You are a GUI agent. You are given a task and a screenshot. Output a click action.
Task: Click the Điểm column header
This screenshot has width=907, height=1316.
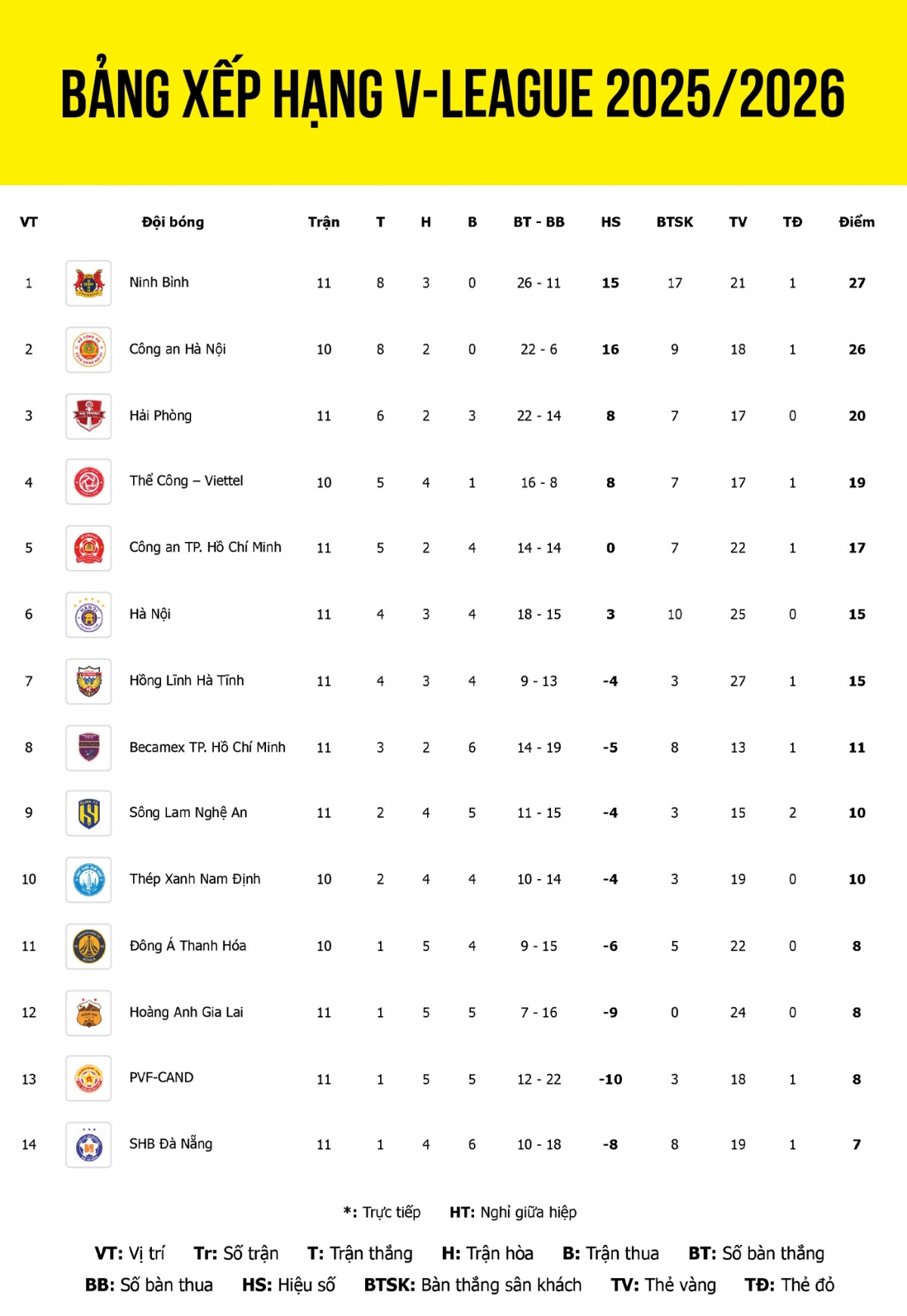[x=856, y=222]
